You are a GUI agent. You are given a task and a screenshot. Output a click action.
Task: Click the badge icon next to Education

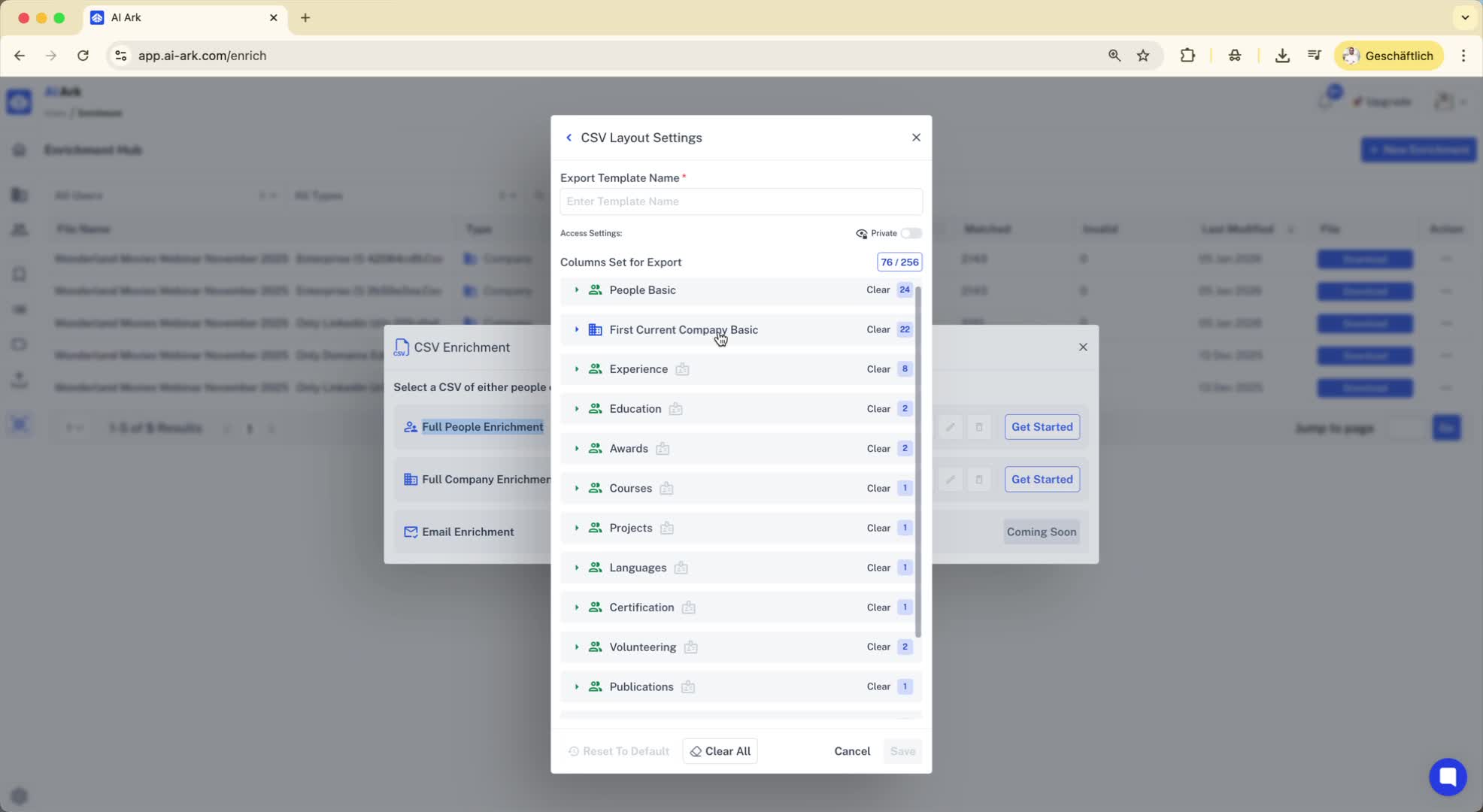pyautogui.click(x=675, y=409)
